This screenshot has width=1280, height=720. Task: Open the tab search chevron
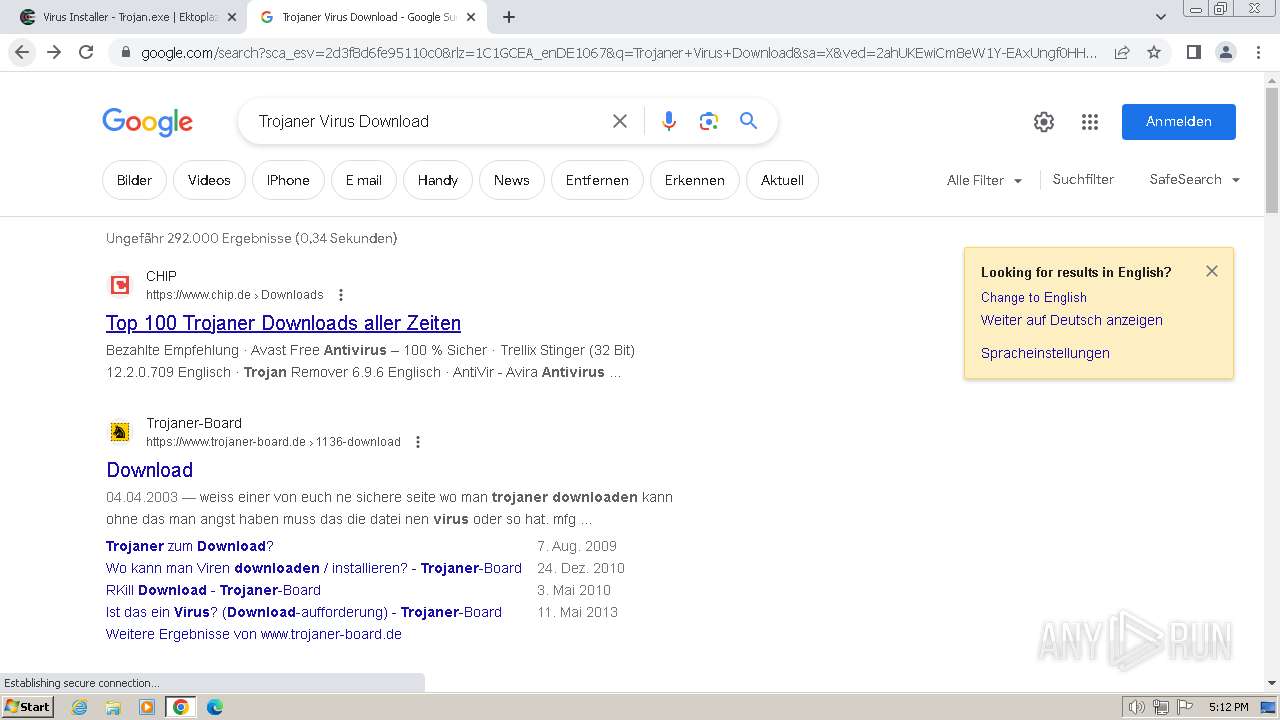point(1161,17)
